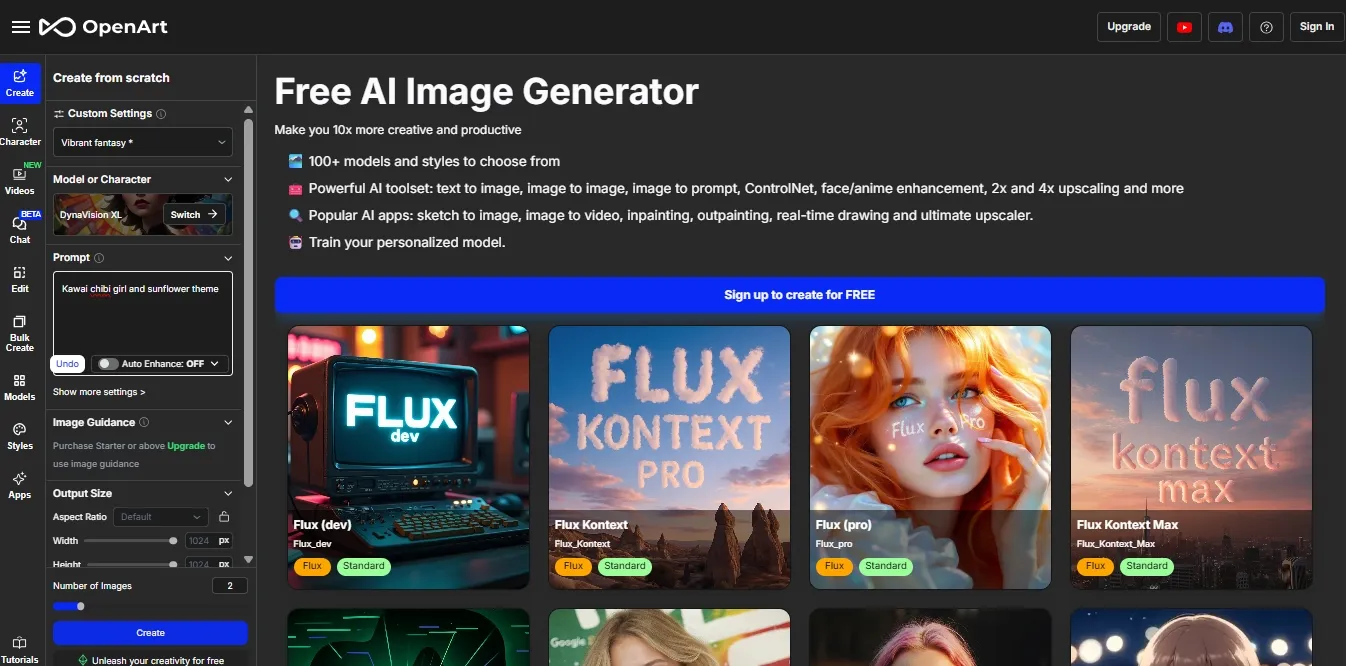The image size is (1346, 666).
Task: Open the Auto Enhance options chevron
Action: click(x=214, y=364)
